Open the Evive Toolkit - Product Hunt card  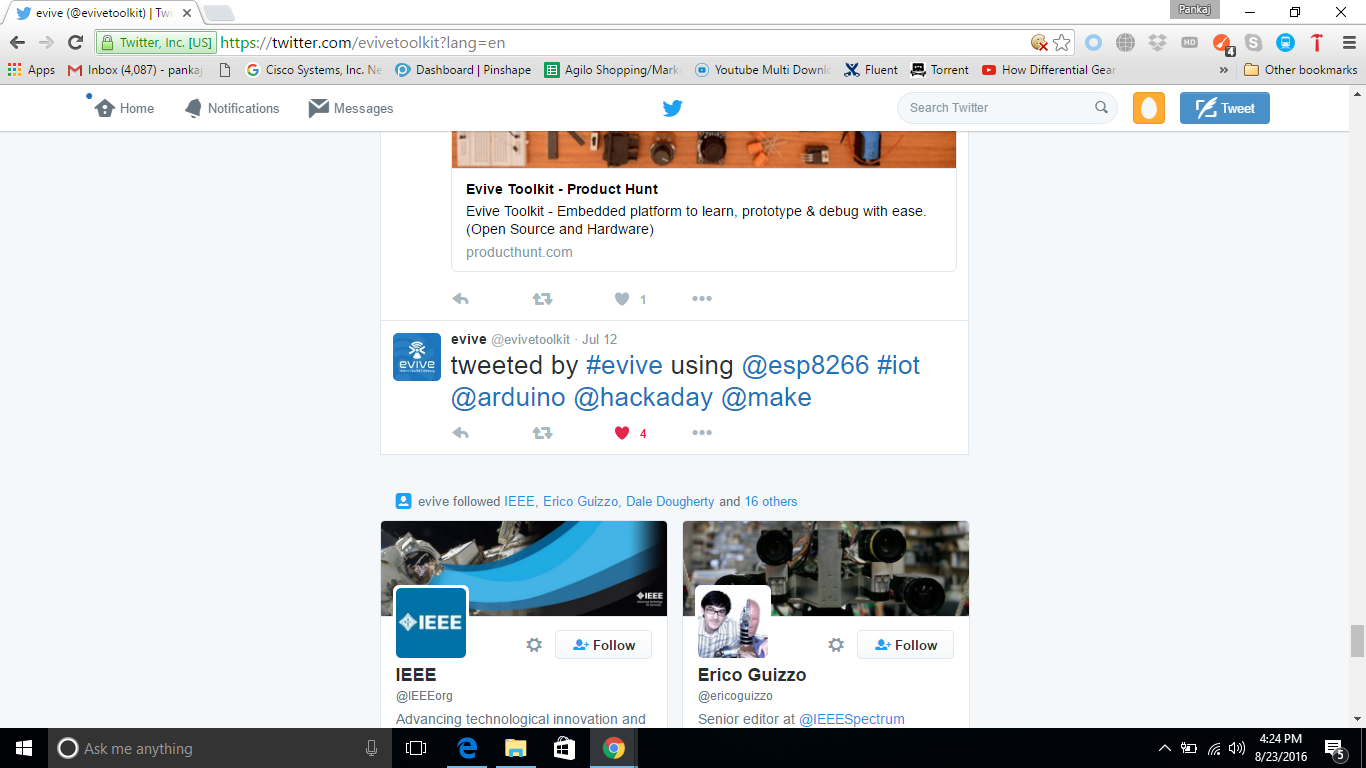pyautogui.click(x=704, y=219)
